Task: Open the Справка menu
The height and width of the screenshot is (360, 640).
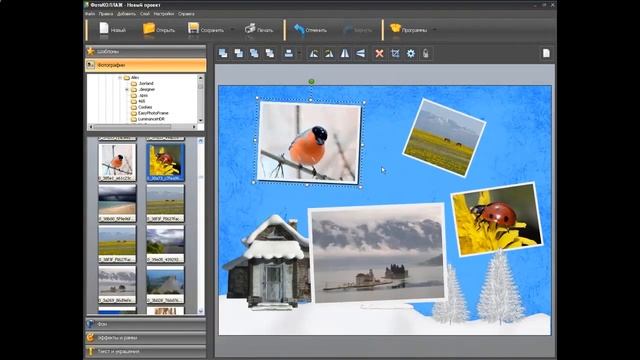Action: pos(186,14)
